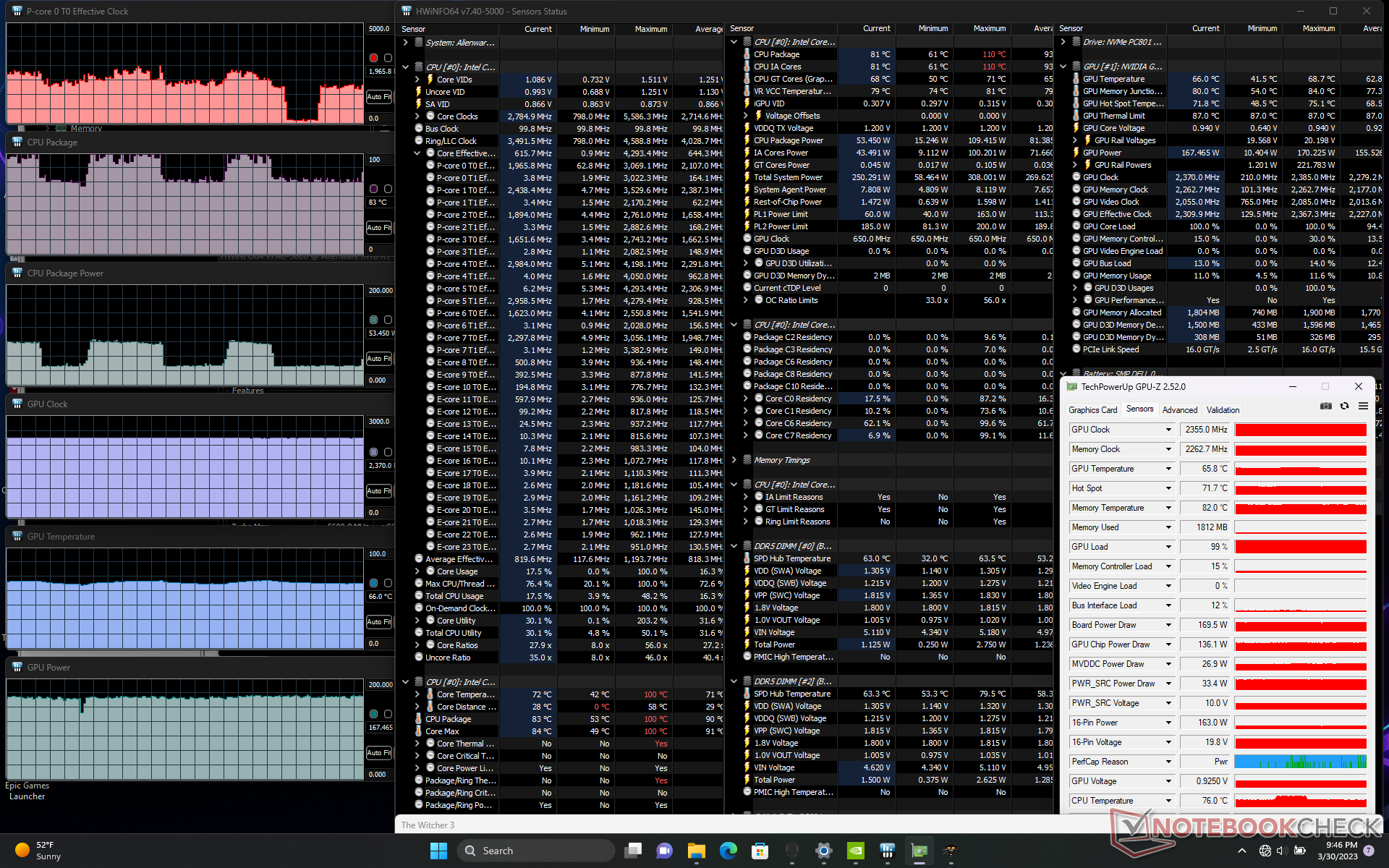This screenshot has height=868, width=1389.
Task: Click Auto Fit in GPU Power graph
Action: click(379, 752)
